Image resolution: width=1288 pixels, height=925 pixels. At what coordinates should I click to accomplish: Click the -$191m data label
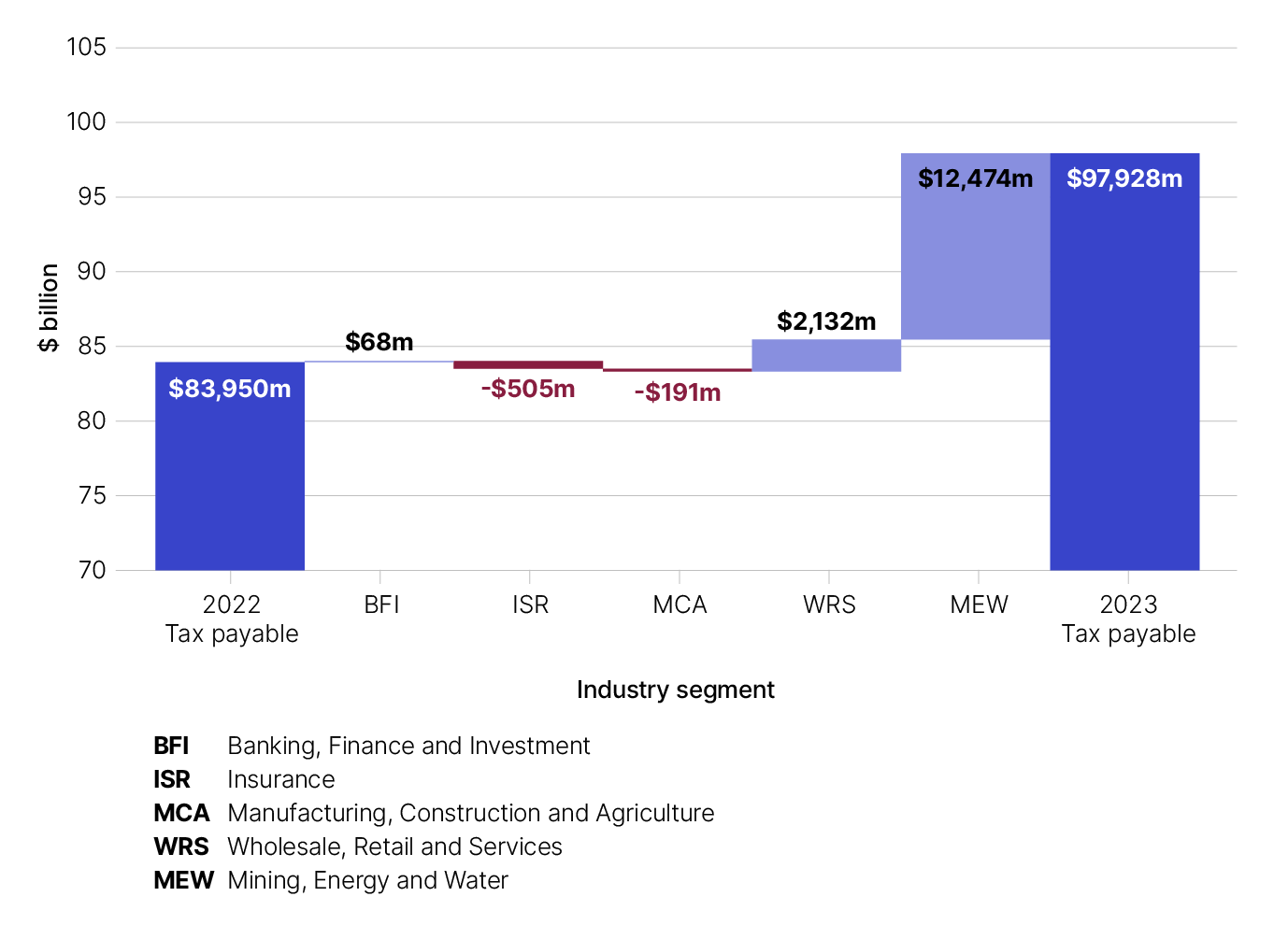pos(678,392)
